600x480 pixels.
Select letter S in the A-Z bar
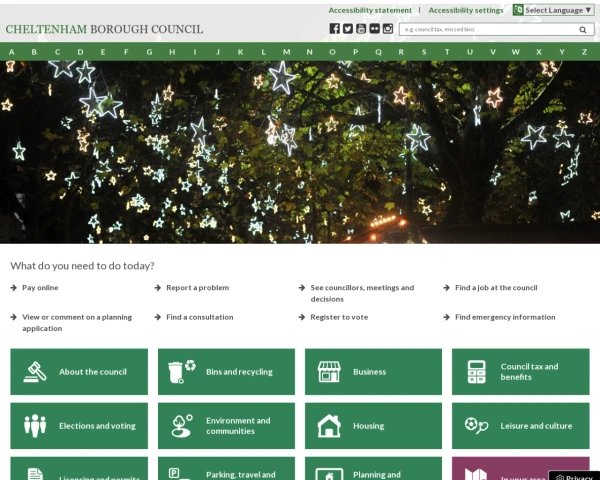(424, 52)
